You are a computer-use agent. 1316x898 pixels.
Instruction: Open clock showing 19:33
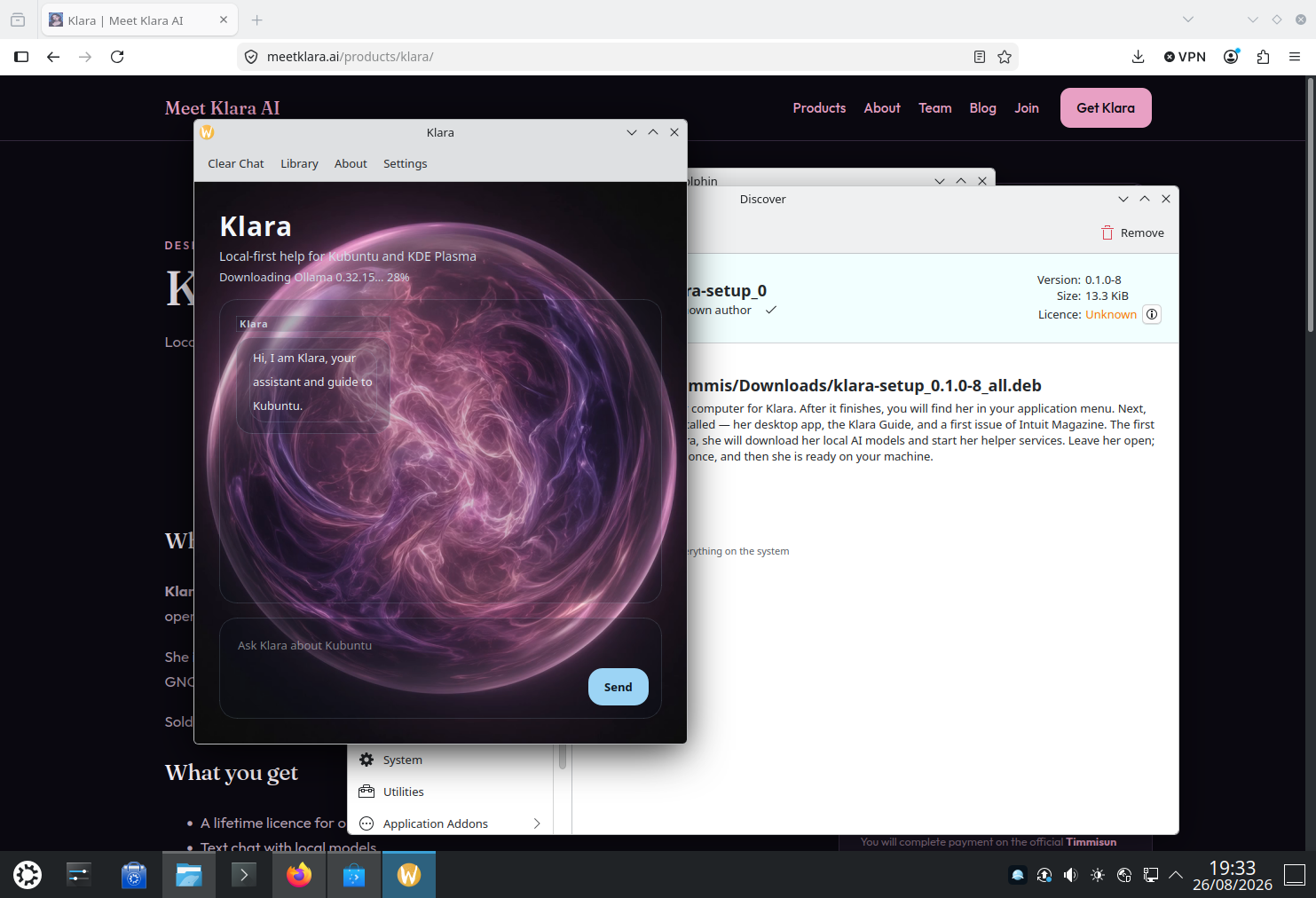pyautogui.click(x=1233, y=875)
